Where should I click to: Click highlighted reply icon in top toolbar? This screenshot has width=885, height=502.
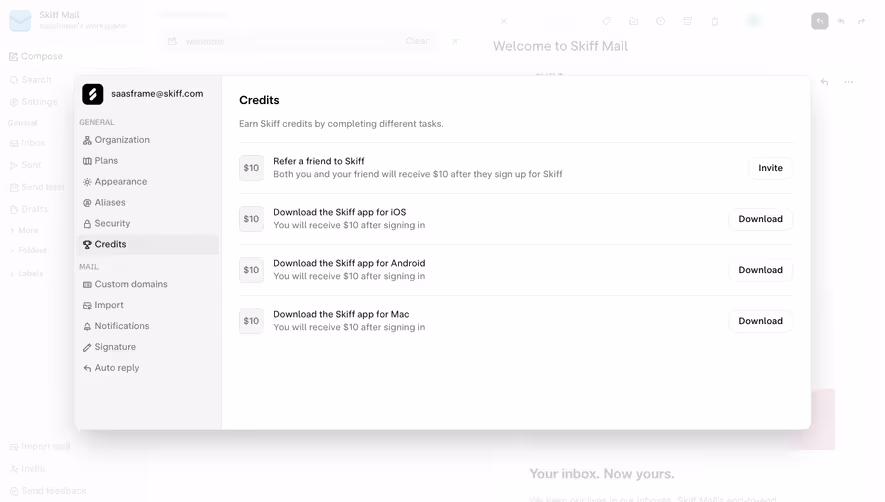click(x=820, y=21)
